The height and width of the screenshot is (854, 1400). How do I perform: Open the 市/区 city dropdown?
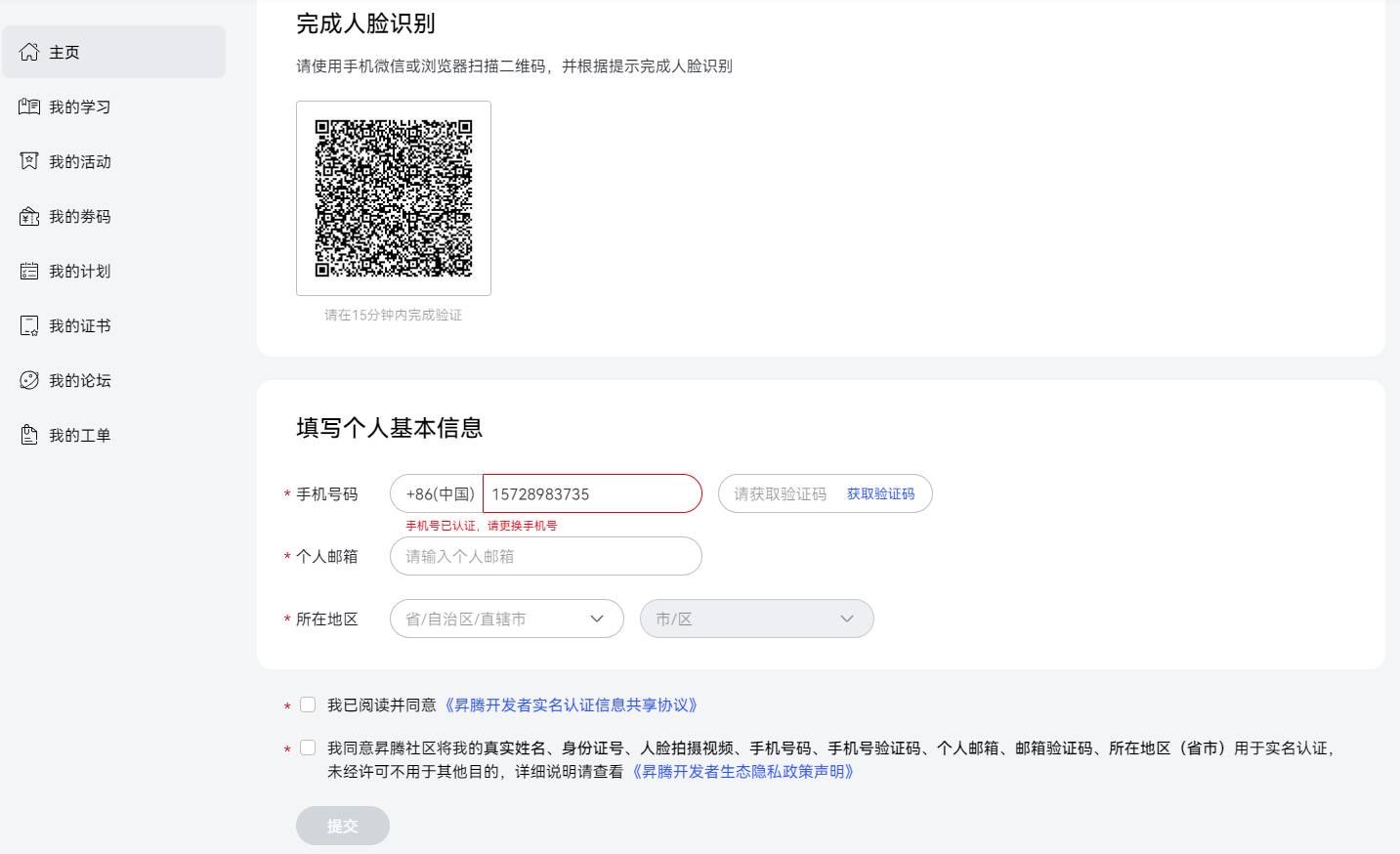[757, 619]
